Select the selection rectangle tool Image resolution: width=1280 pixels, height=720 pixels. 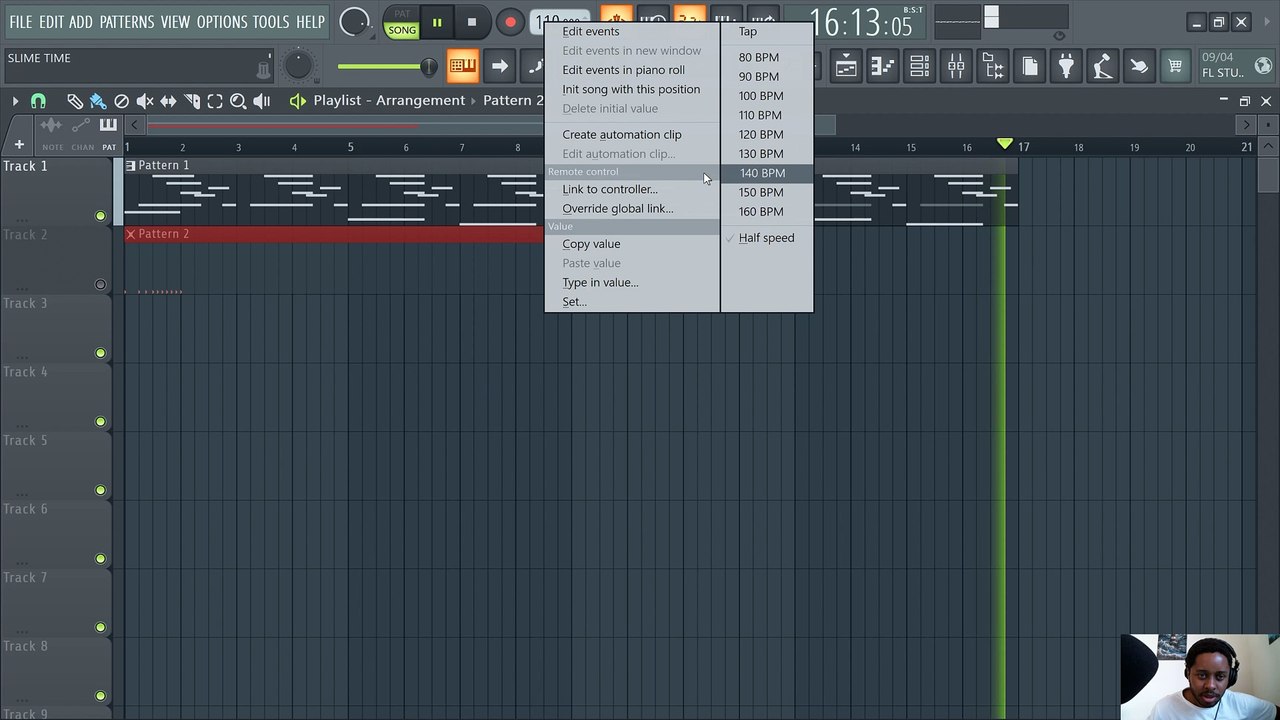point(215,101)
